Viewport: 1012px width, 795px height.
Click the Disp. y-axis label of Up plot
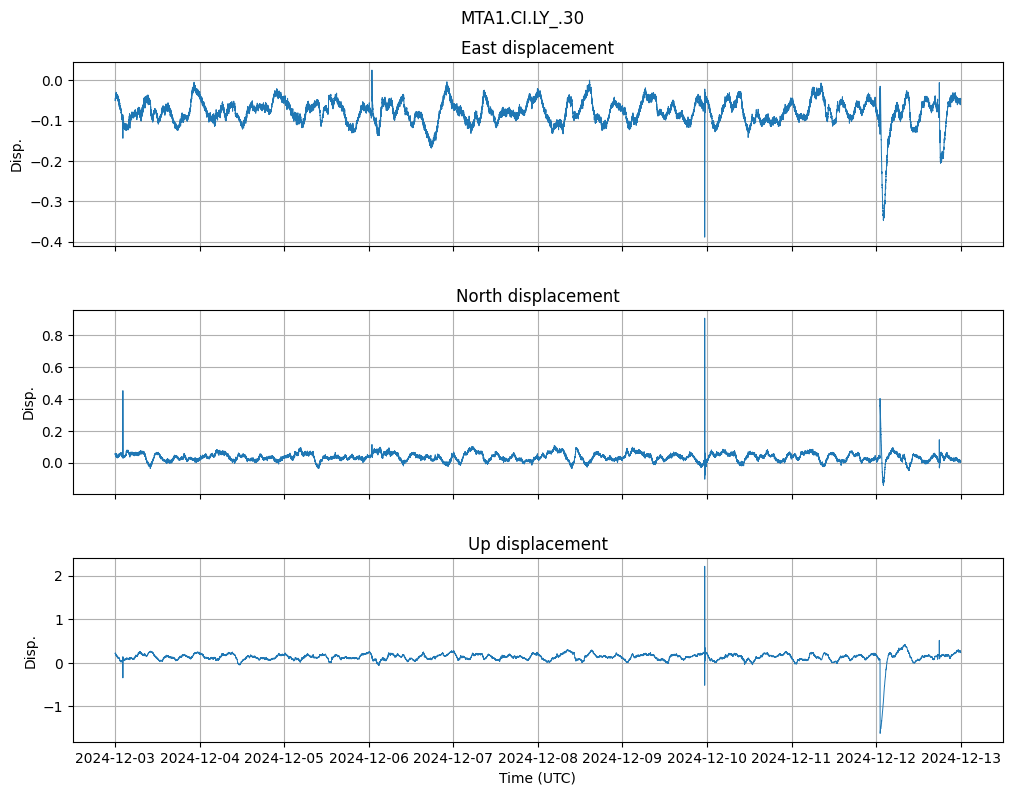coord(29,650)
